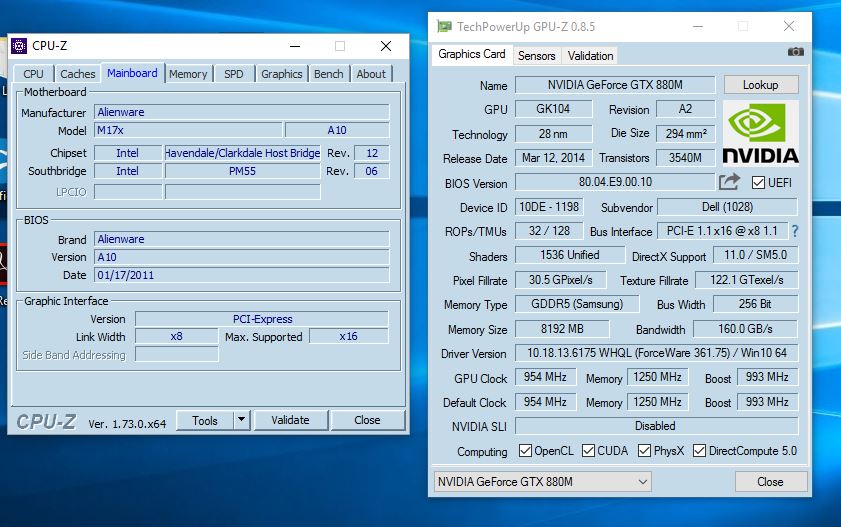The width and height of the screenshot is (841, 527).
Task: Click the BIOS Version field 80.04.E9.00.10
Action: 615,182
